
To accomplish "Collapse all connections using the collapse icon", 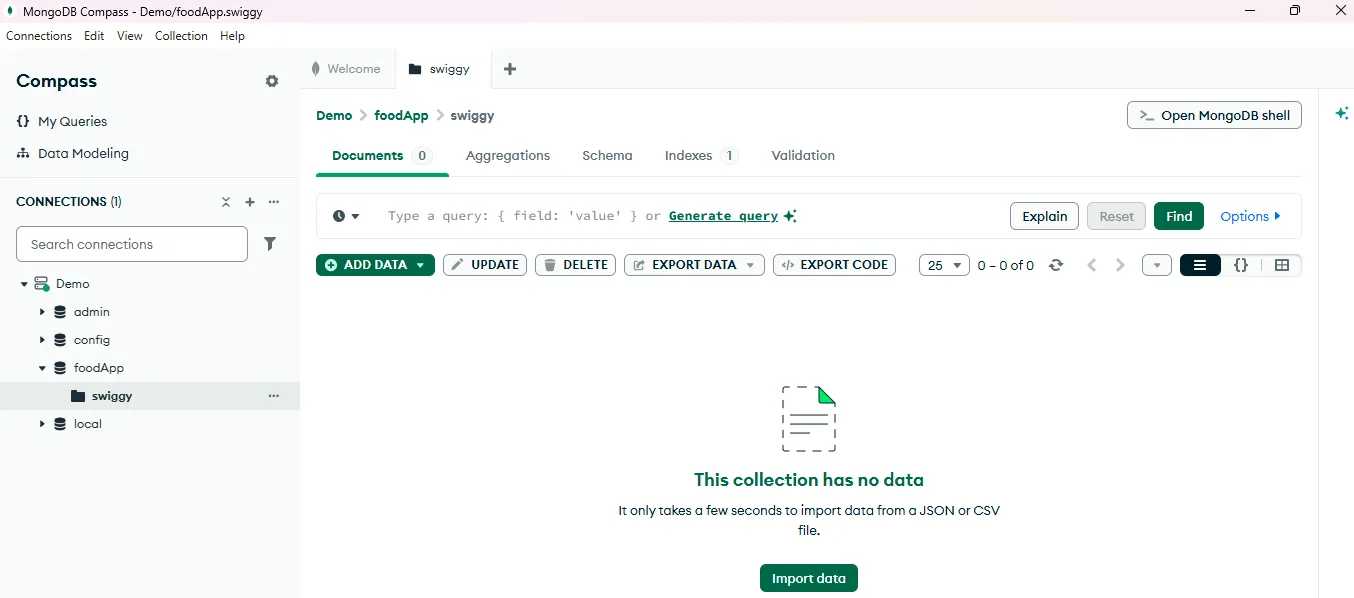I will [226, 202].
